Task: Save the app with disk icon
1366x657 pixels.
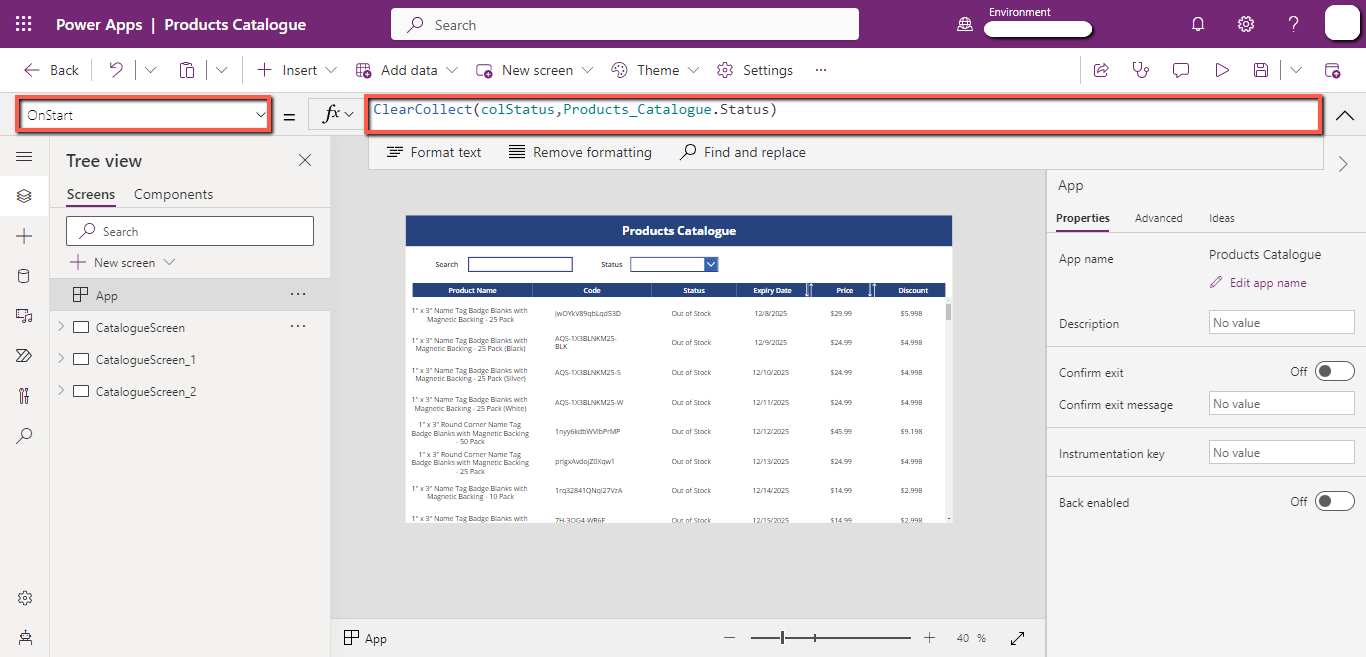Action: coord(1261,70)
